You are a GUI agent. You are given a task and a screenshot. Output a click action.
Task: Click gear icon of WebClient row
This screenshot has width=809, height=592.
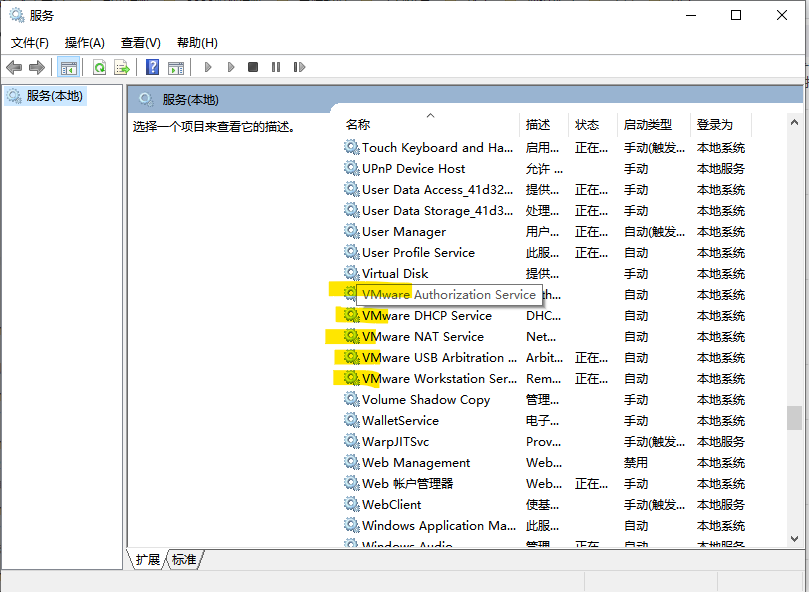[351, 504]
